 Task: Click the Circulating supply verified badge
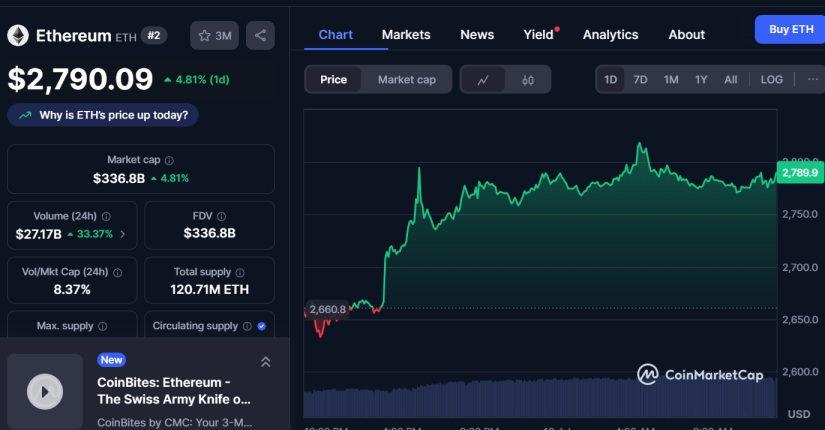pyautogui.click(x=261, y=326)
